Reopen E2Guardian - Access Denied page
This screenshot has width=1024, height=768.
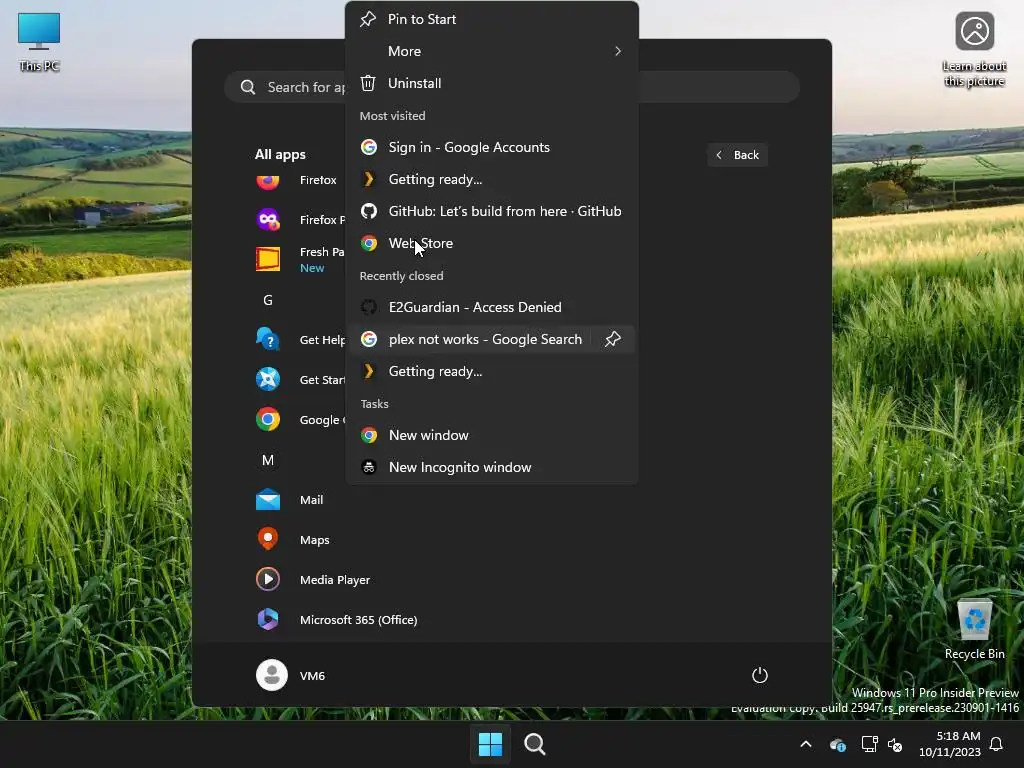[x=492, y=307]
